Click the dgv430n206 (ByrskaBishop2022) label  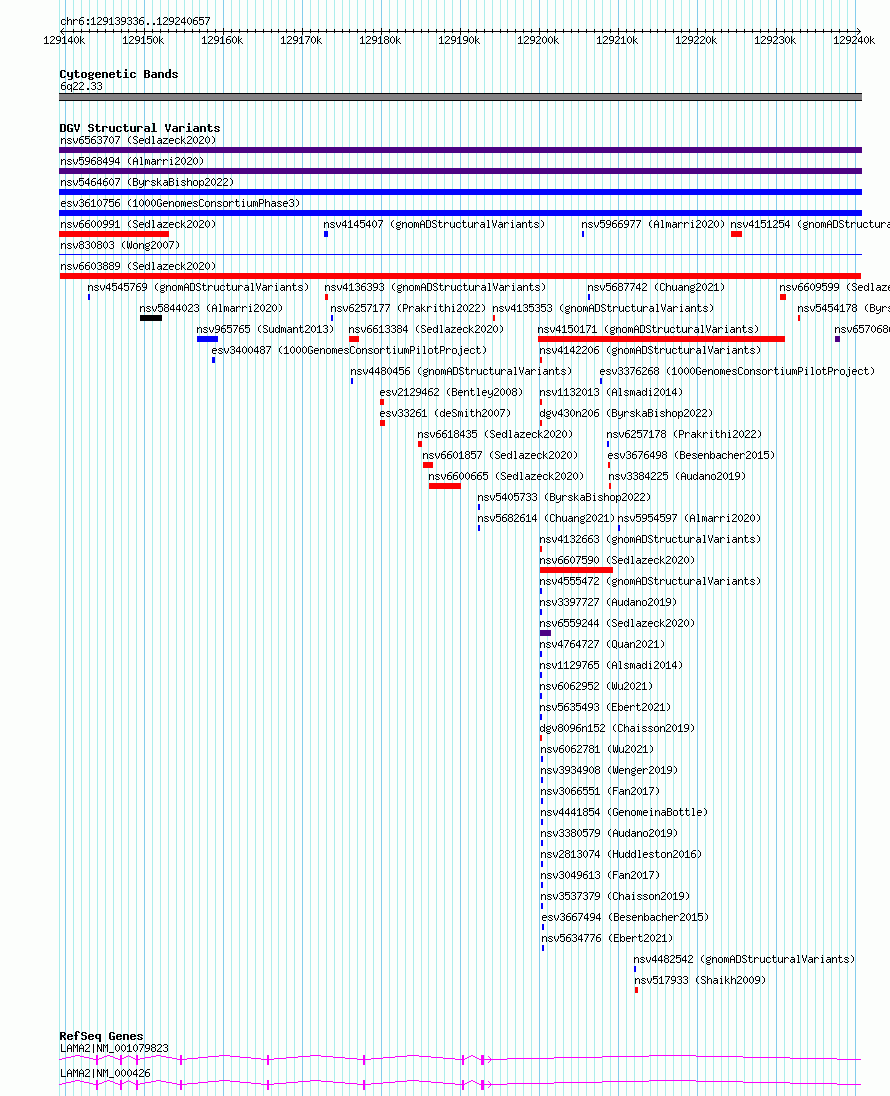tap(626, 413)
